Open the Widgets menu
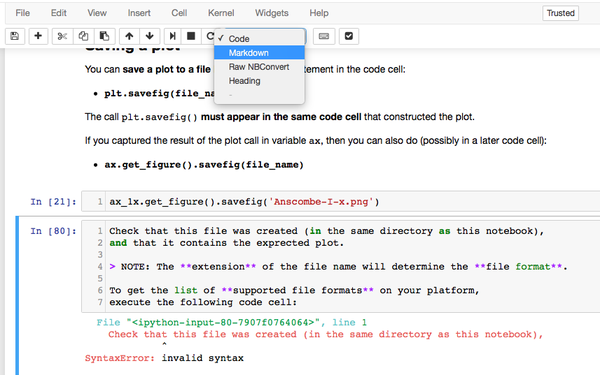Screen dimensions: 600x375 coord(272,13)
